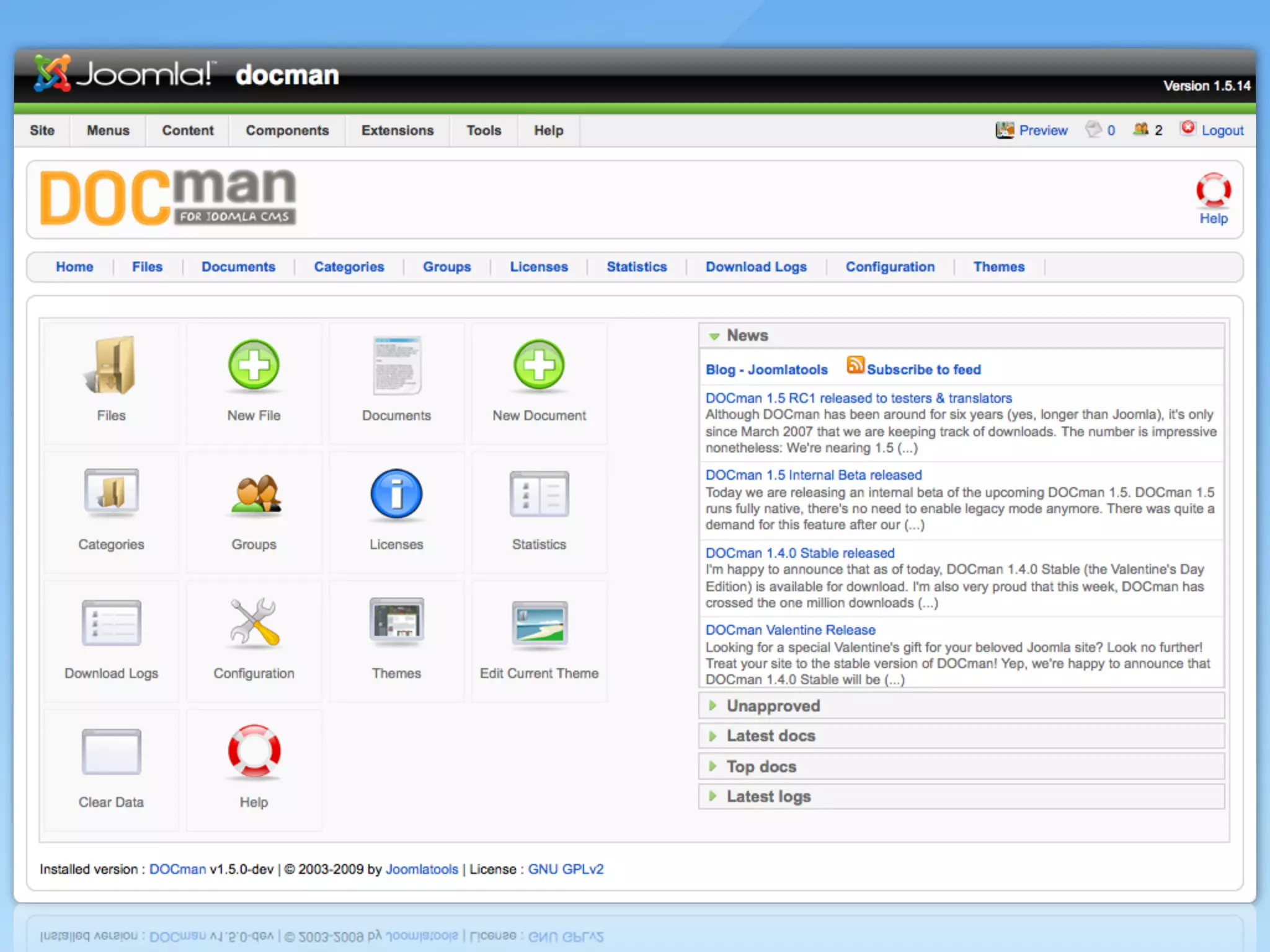Open the Files folder icon
The image size is (1270, 952).
(111, 366)
